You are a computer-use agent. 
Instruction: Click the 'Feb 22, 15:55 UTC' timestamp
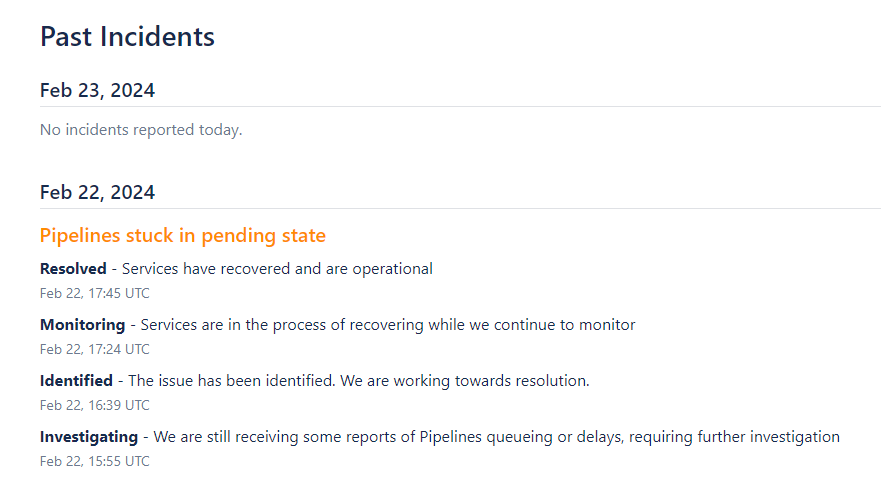click(94, 462)
